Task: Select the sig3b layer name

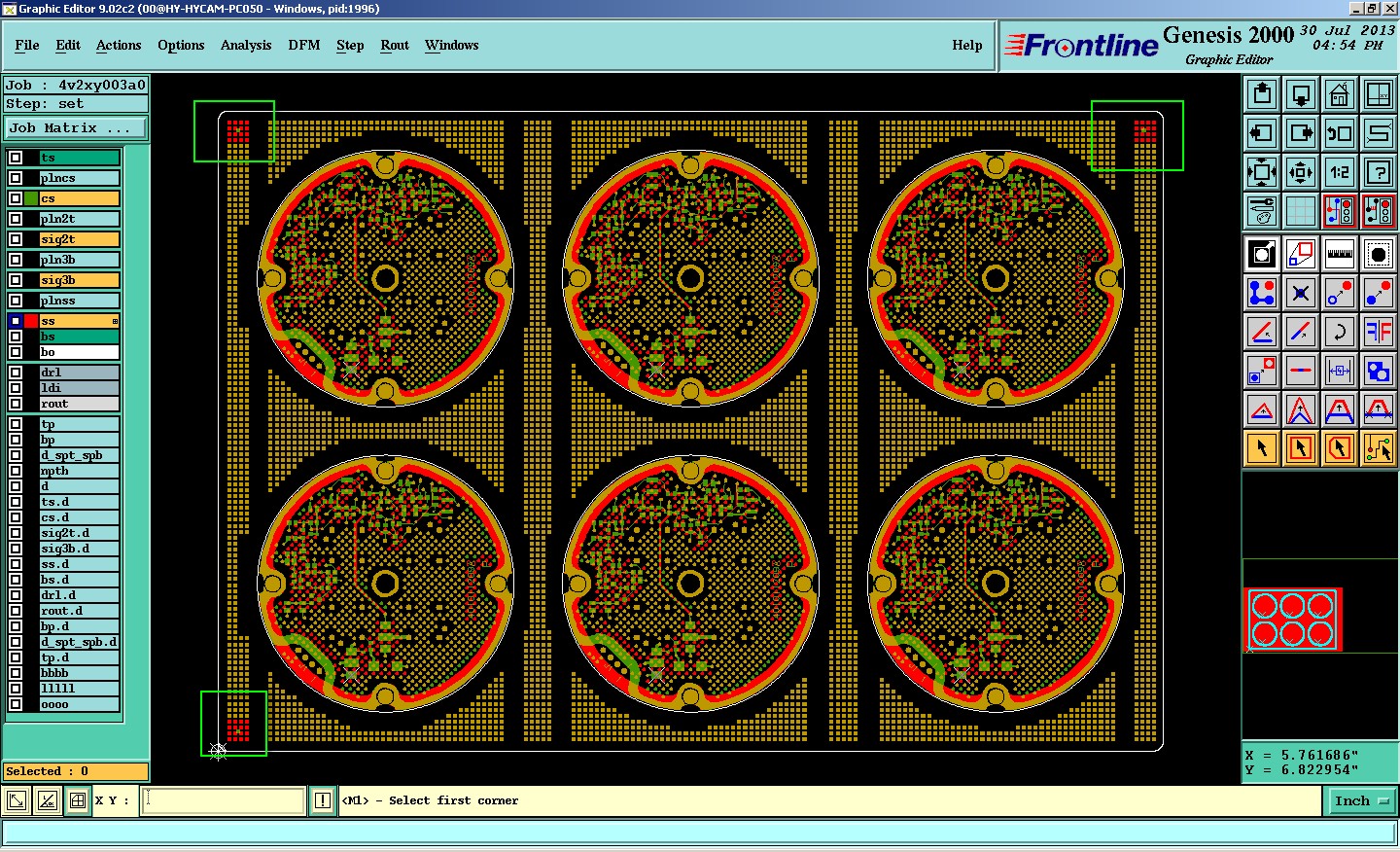Action: (x=80, y=280)
